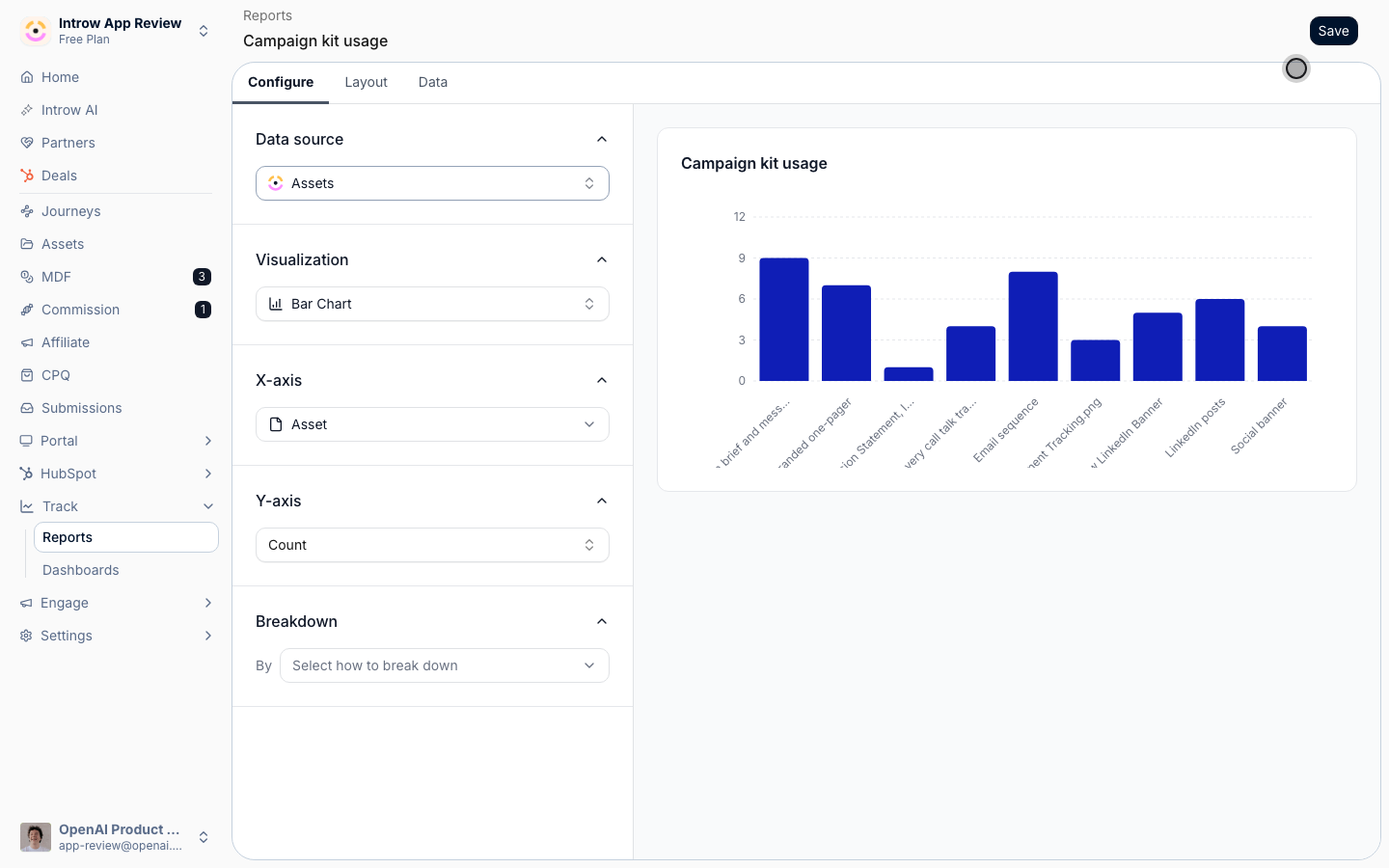Viewport: 1389px width, 868px height.
Task: Click the Email sequence bar in chart
Action: click(x=1033, y=326)
